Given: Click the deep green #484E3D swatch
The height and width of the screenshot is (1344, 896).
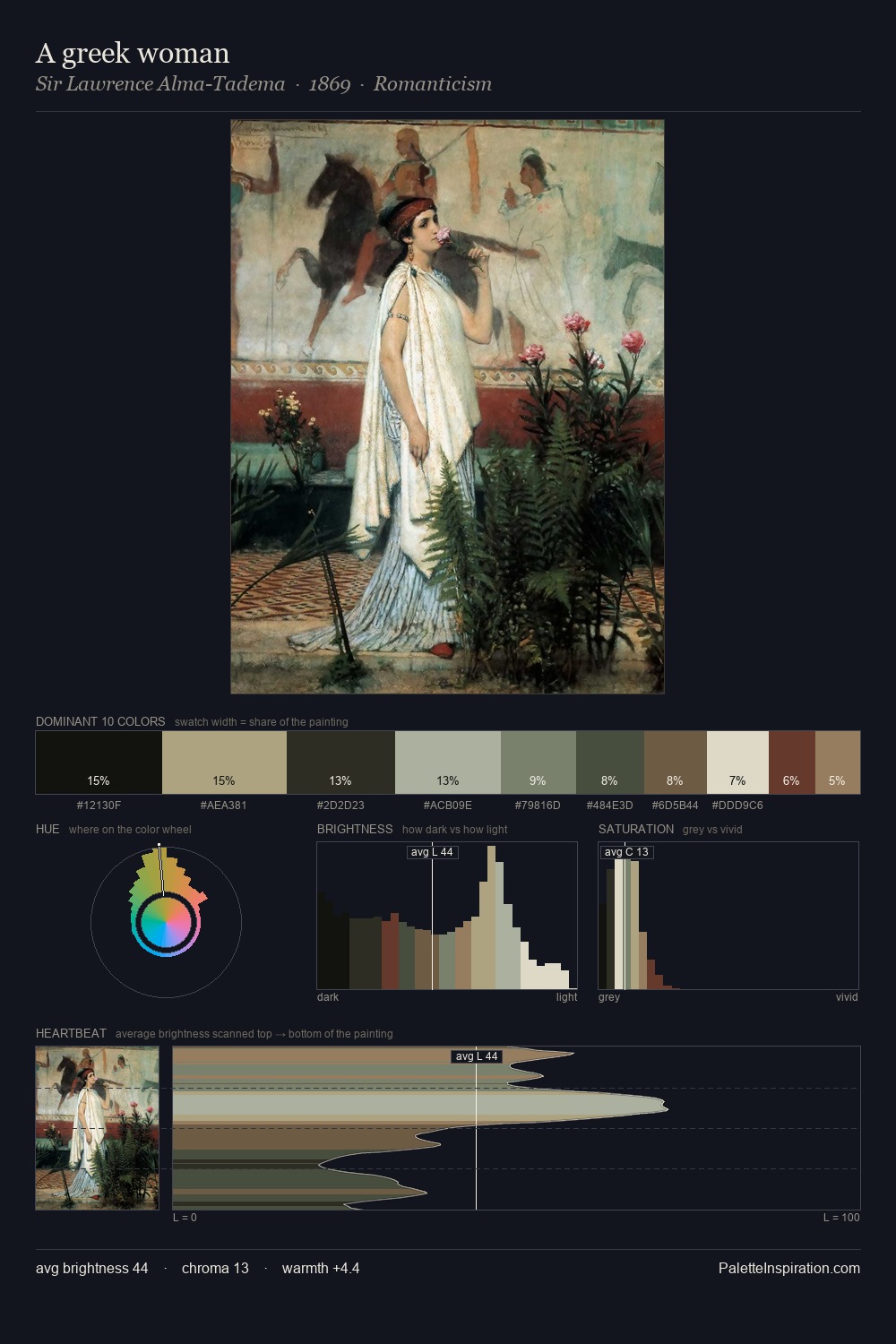Looking at the screenshot, I should pyautogui.click(x=610, y=762).
